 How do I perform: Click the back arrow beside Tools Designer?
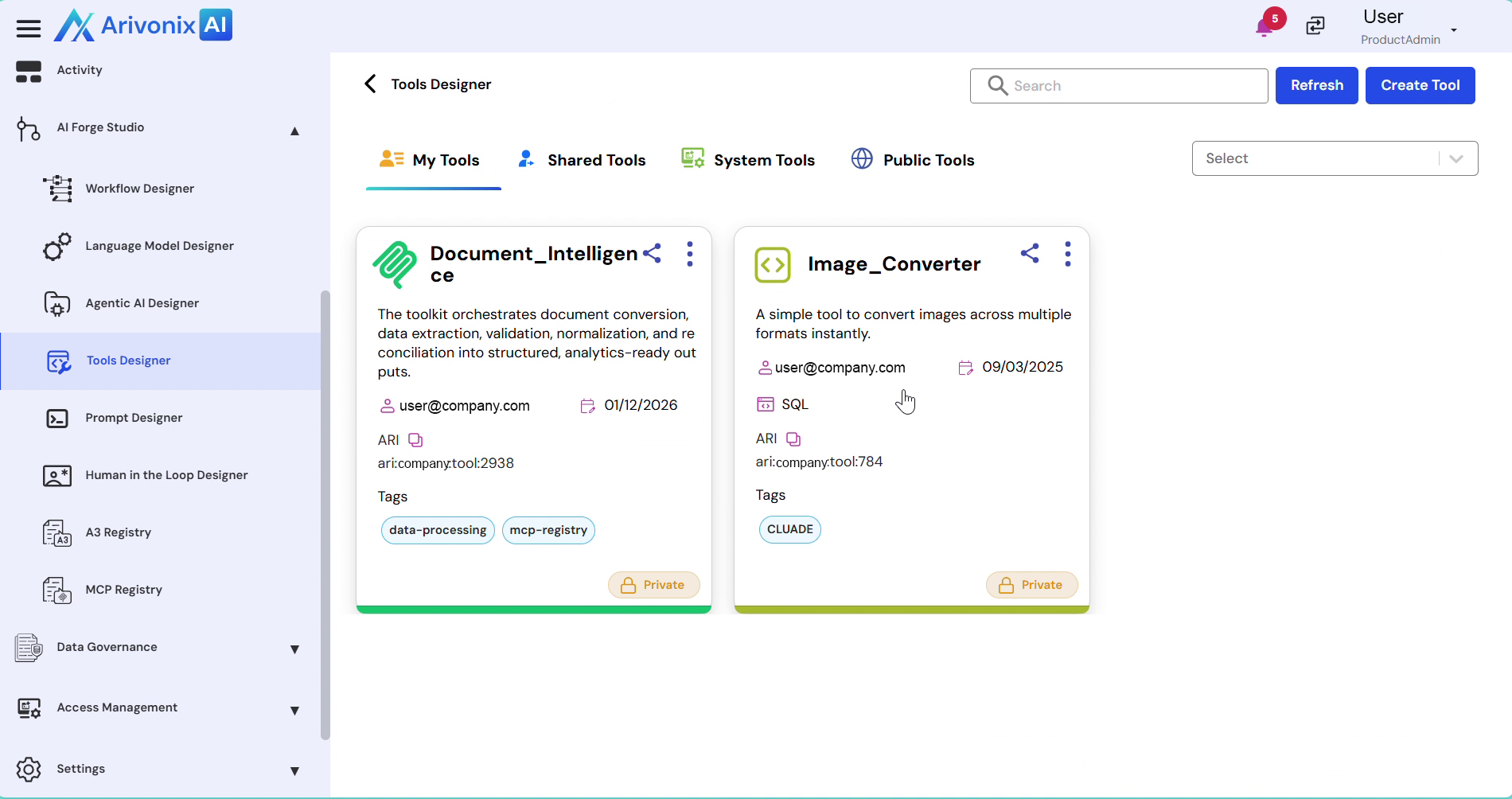pyautogui.click(x=370, y=84)
